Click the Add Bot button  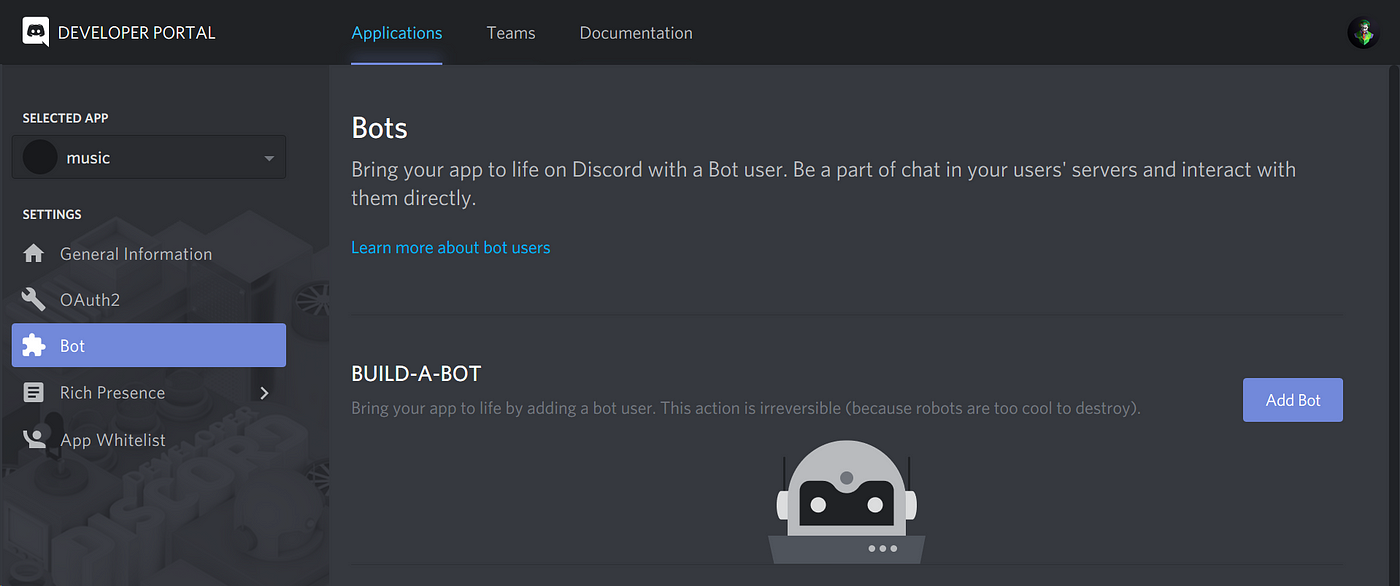point(1293,400)
